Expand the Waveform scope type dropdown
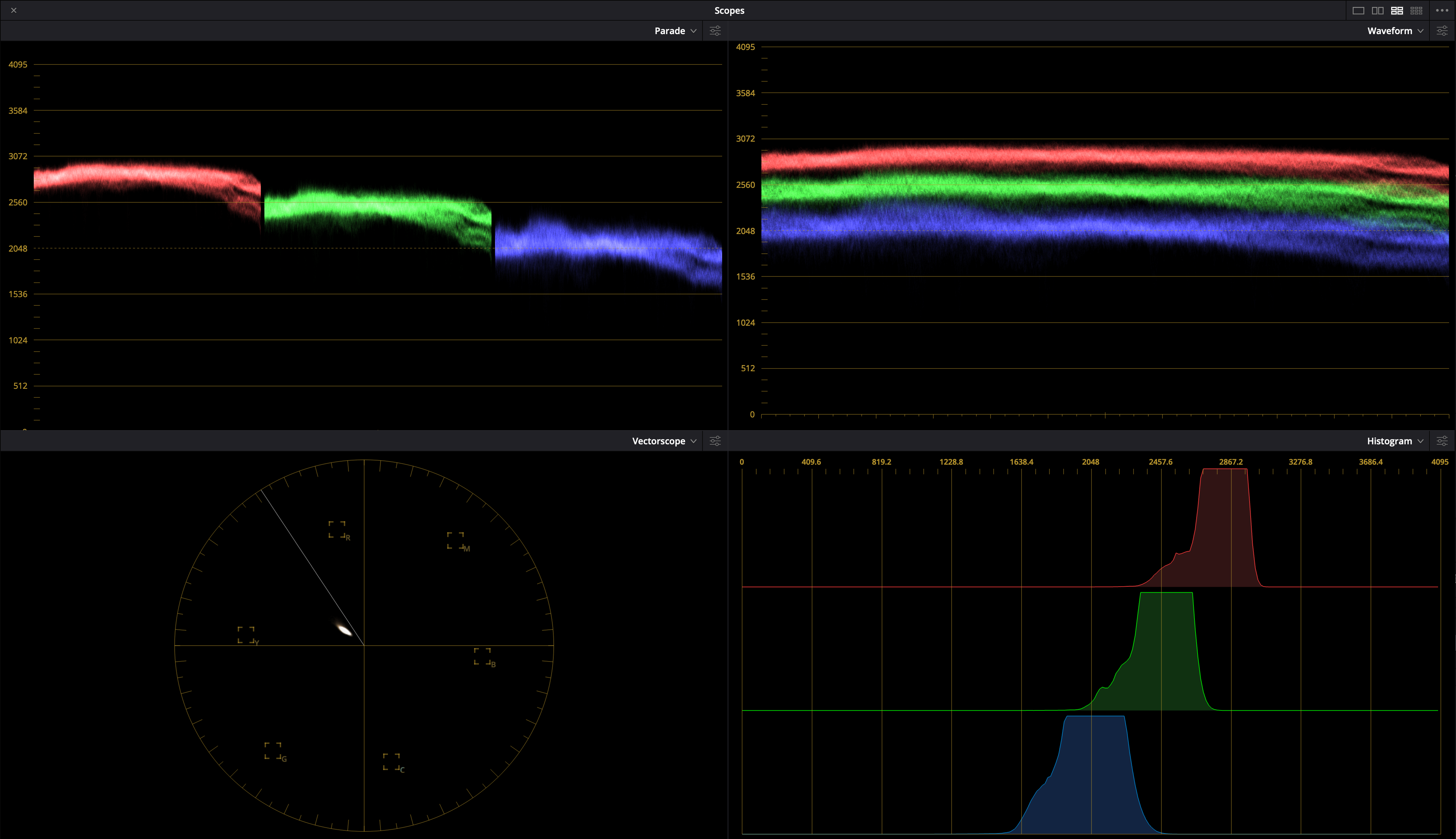This screenshot has width=1456, height=839. (x=1420, y=31)
